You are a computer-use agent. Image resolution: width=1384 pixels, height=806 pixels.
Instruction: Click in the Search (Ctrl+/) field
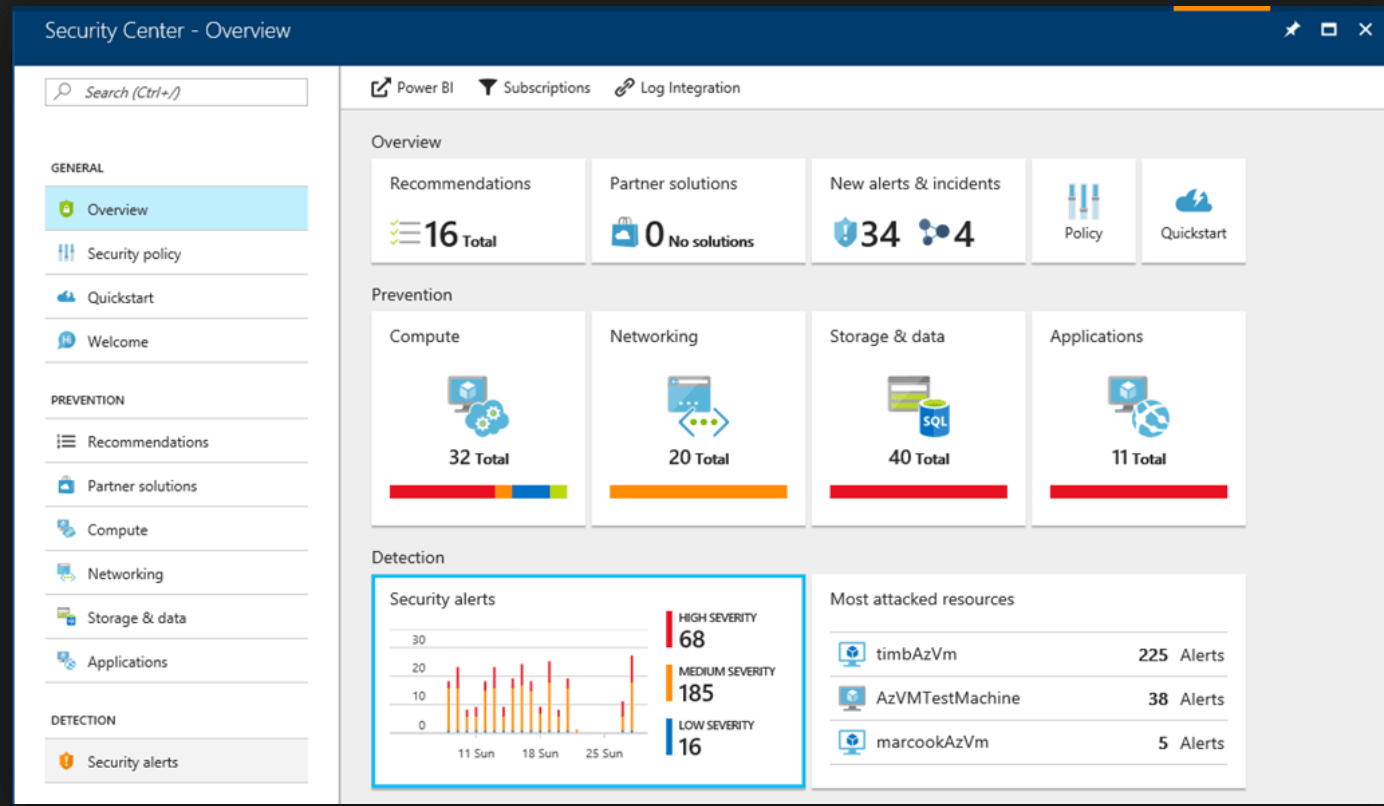pyautogui.click(x=176, y=92)
